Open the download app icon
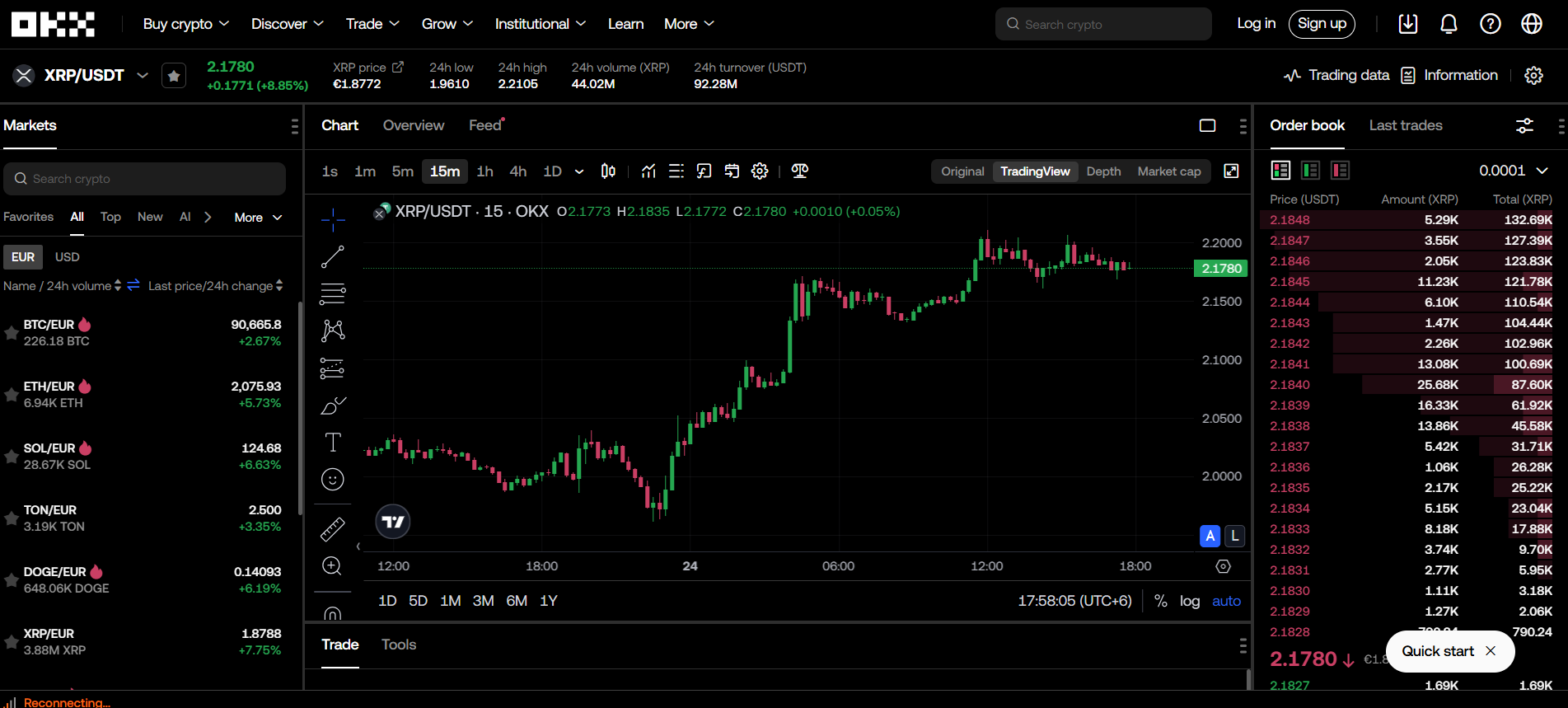This screenshot has height=708, width=1568. [x=1408, y=24]
